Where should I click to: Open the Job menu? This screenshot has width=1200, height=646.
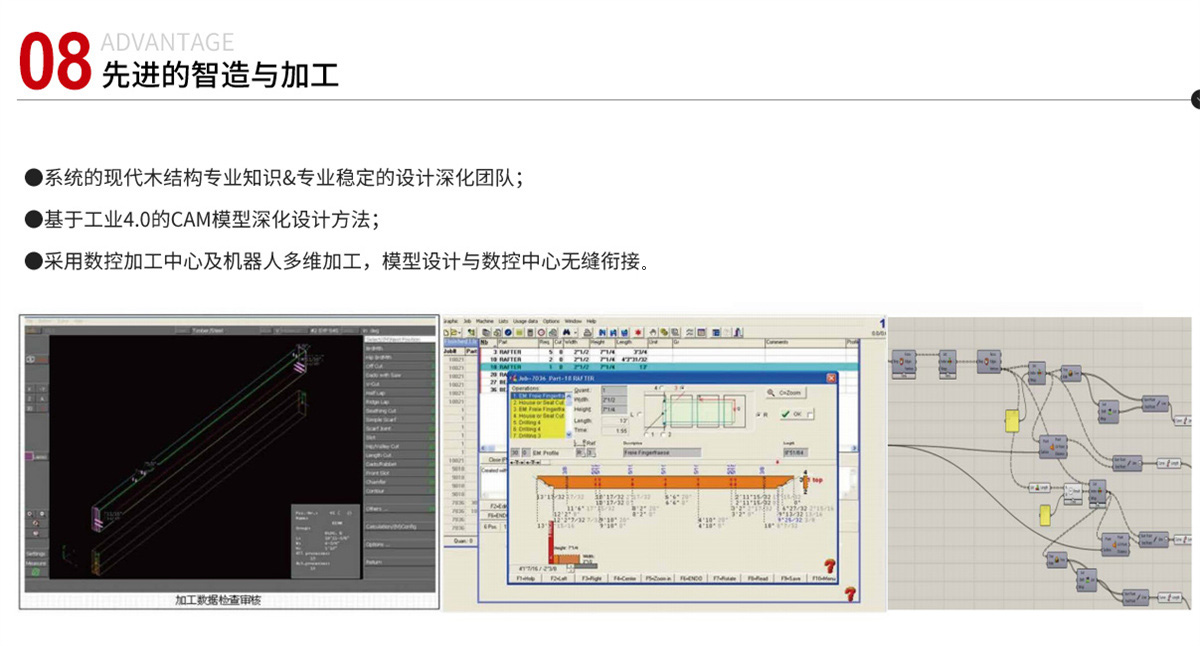pos(467,321)
